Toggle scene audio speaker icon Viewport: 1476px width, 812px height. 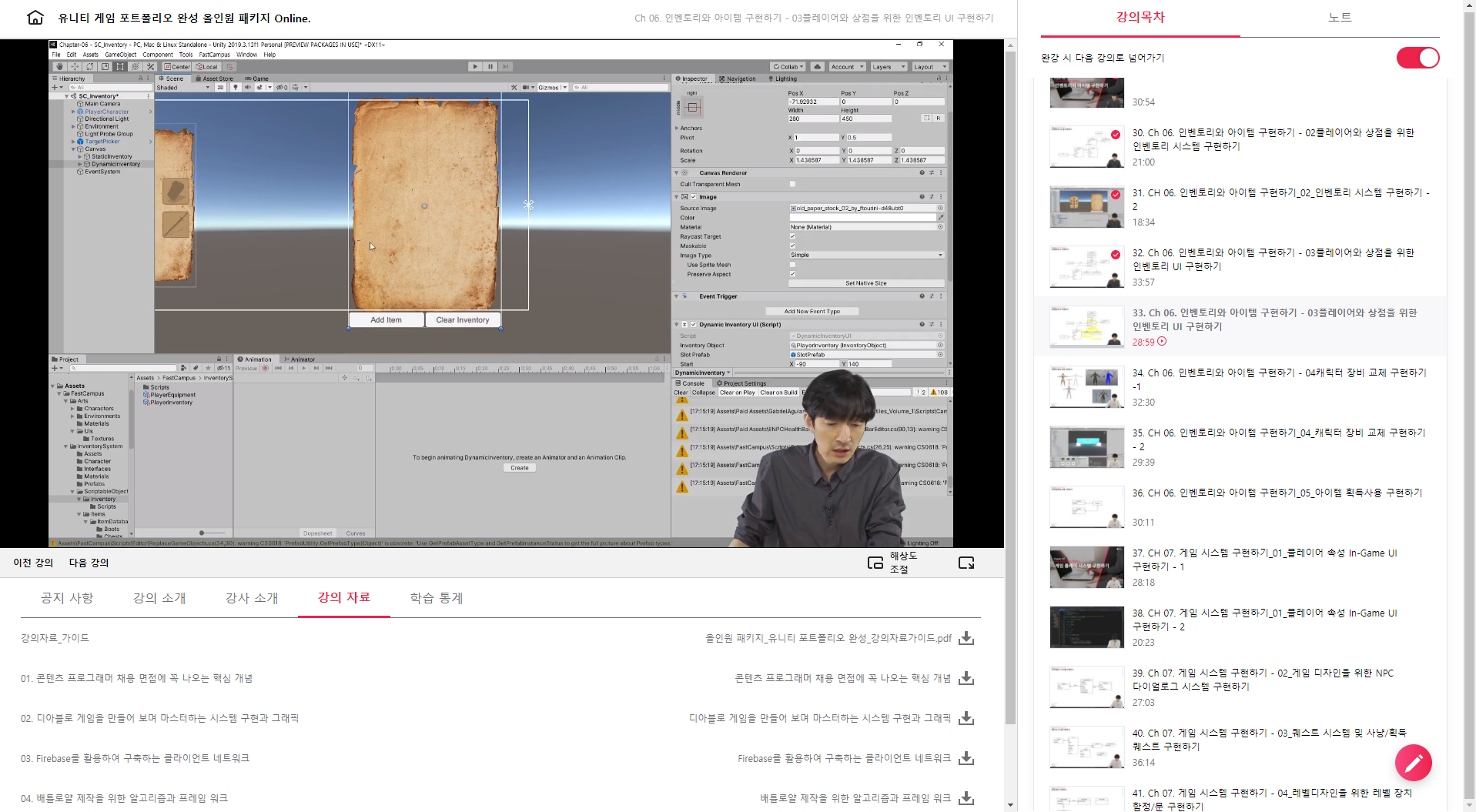(247, 88)
